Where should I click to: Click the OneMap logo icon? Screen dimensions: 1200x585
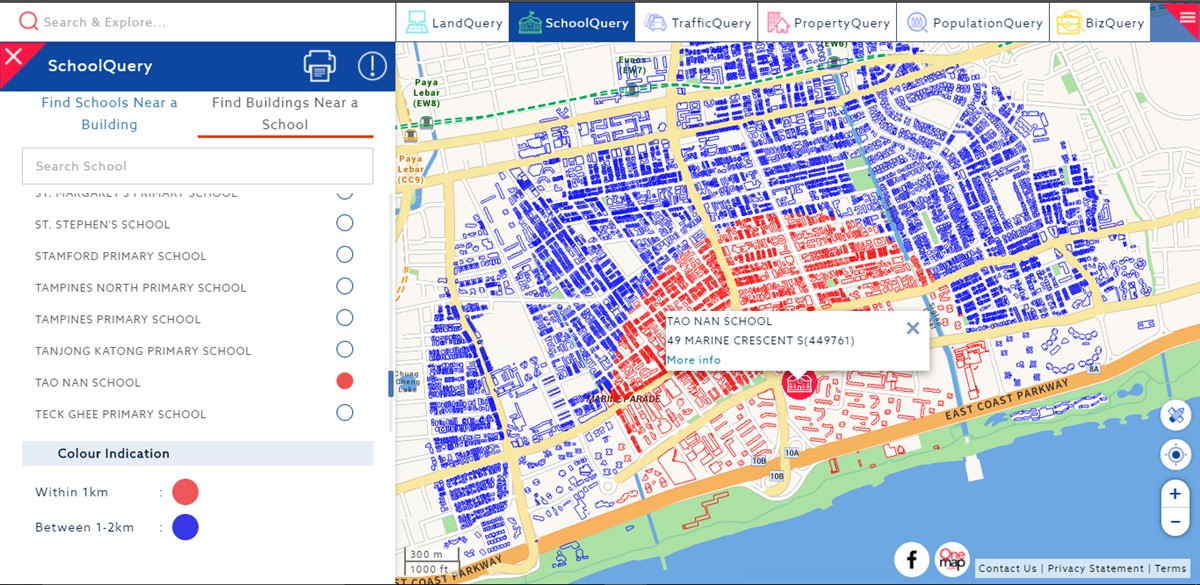[952, 559]
